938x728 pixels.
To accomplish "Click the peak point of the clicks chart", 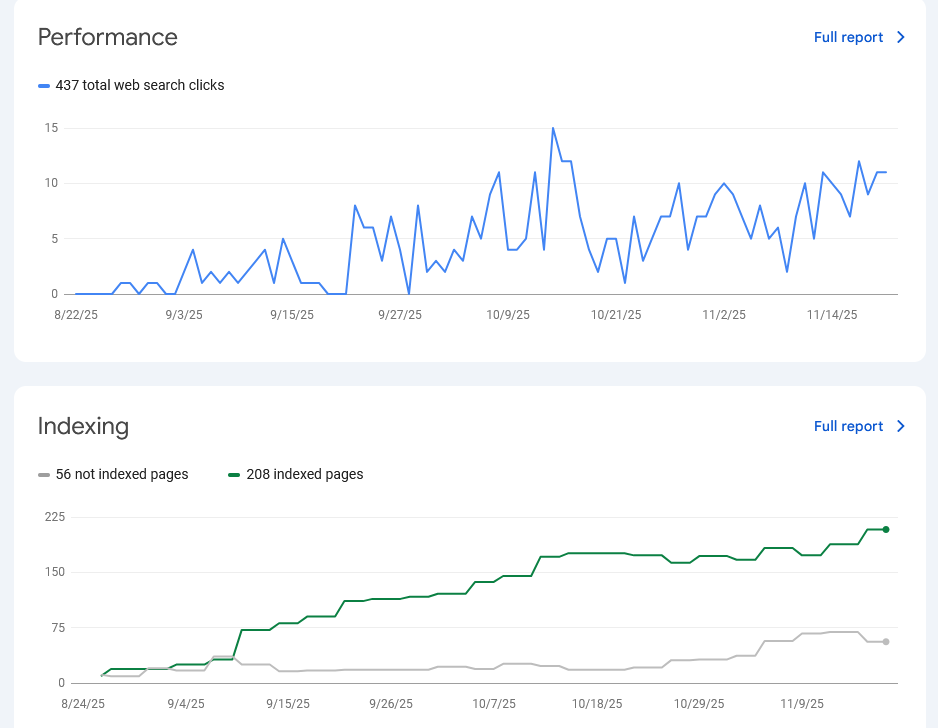I will [x=553, y=127].
